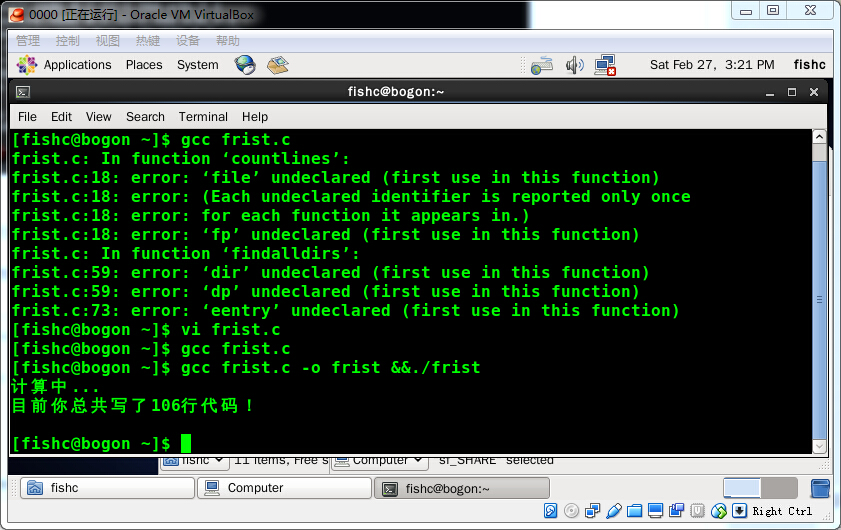Click the Right Ctrl host key label

(782, 511)
